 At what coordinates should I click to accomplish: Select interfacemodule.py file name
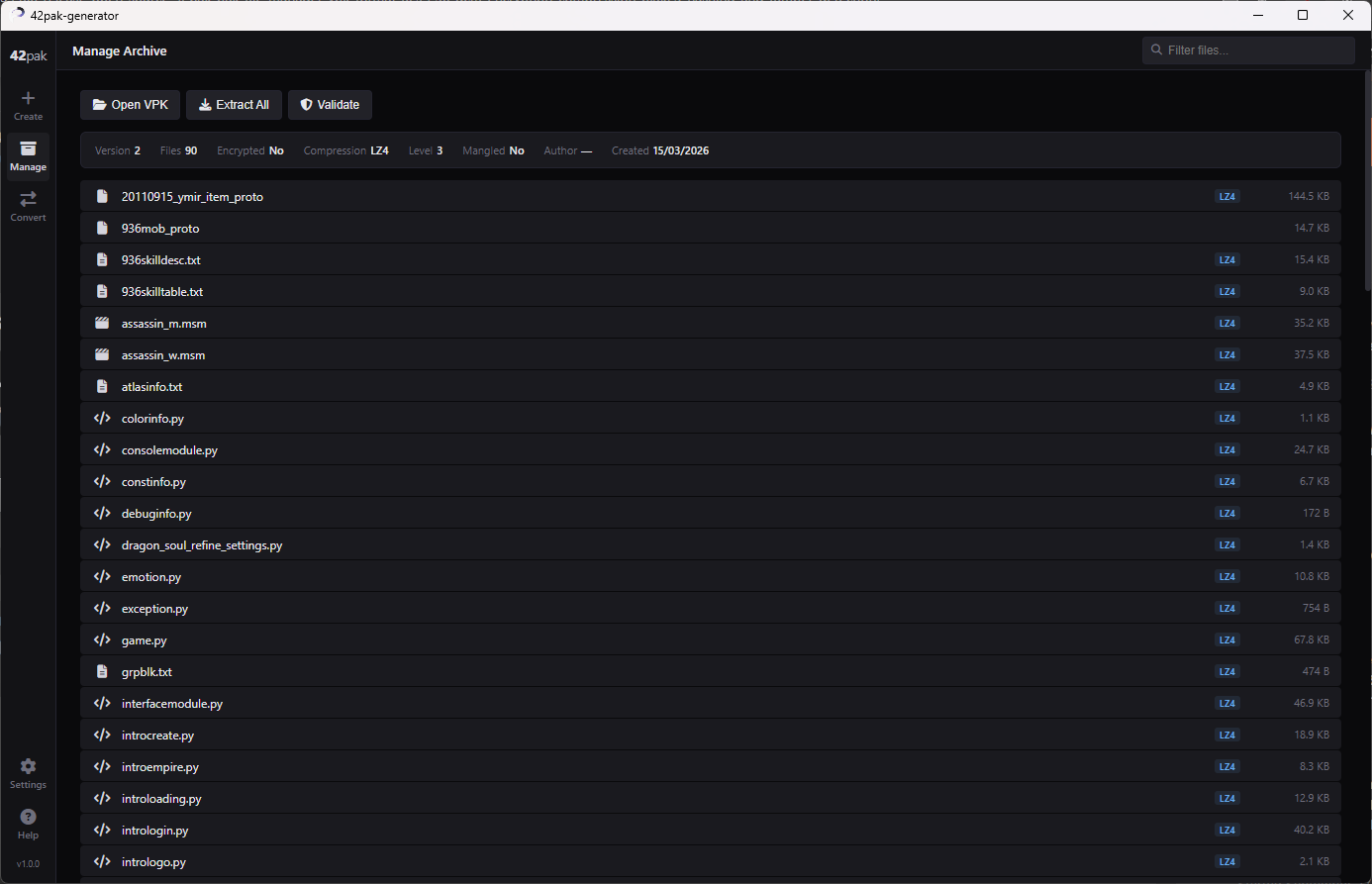coord(172,704)
